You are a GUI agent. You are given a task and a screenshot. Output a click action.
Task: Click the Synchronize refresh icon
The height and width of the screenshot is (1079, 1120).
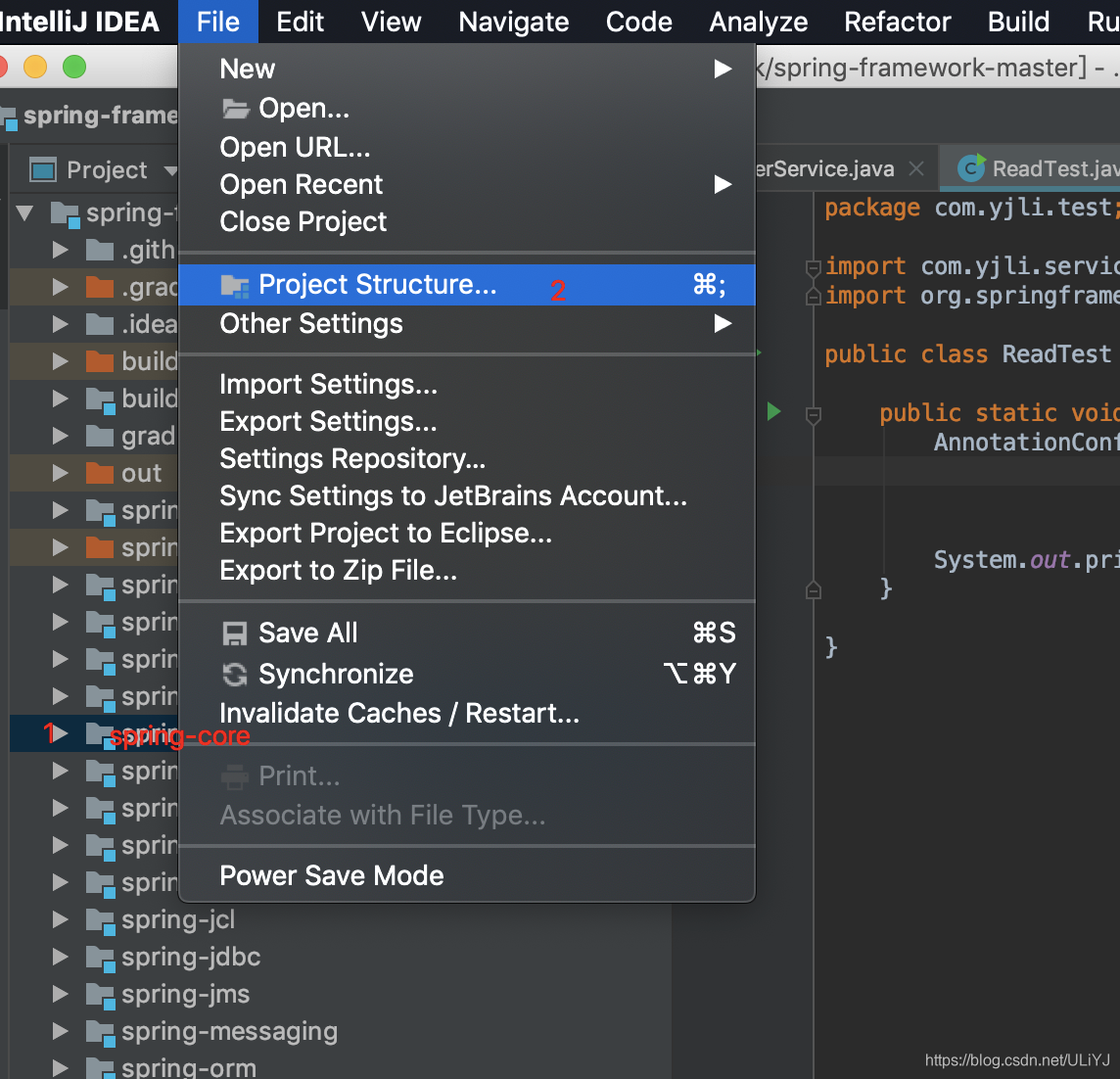click(x=234, y=674)
